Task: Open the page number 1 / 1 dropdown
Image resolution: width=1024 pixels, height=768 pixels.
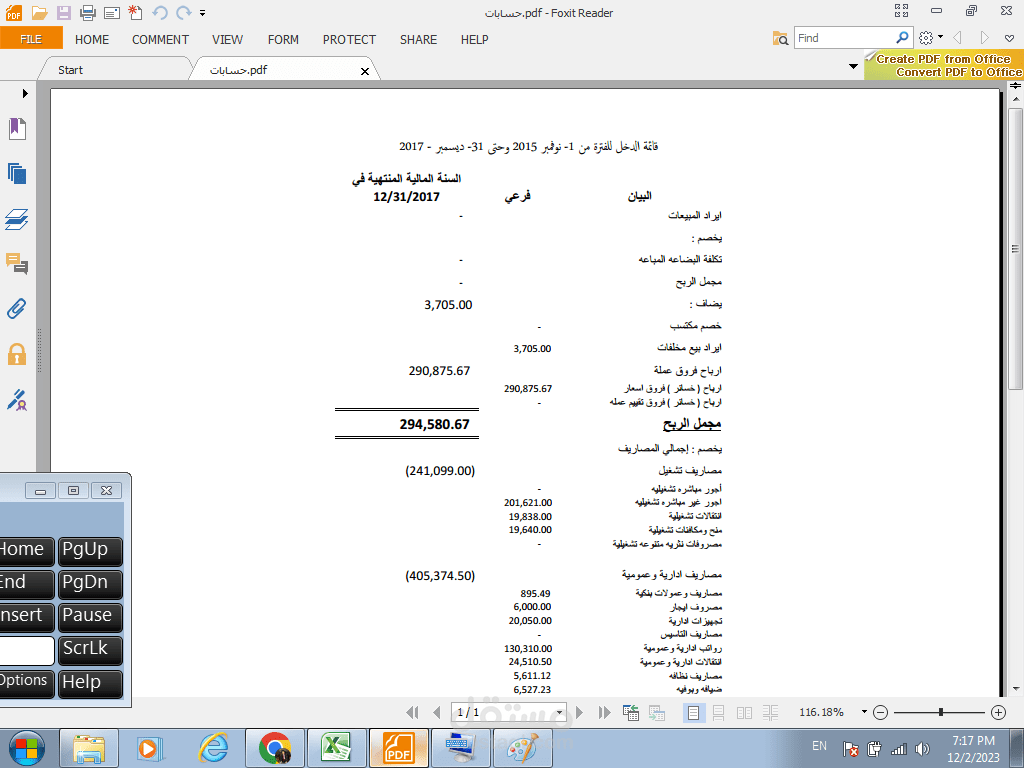Action: pyautogui.click(x=559, y=712)
